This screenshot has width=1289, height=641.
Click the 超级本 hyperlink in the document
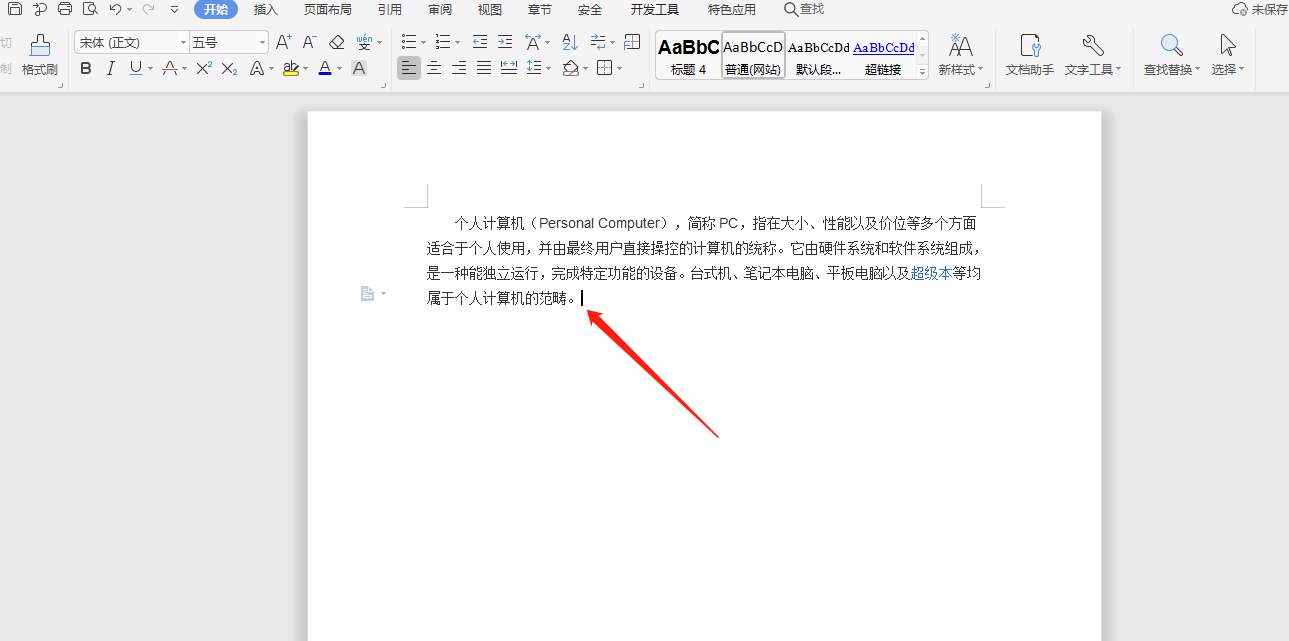(930, 273)
